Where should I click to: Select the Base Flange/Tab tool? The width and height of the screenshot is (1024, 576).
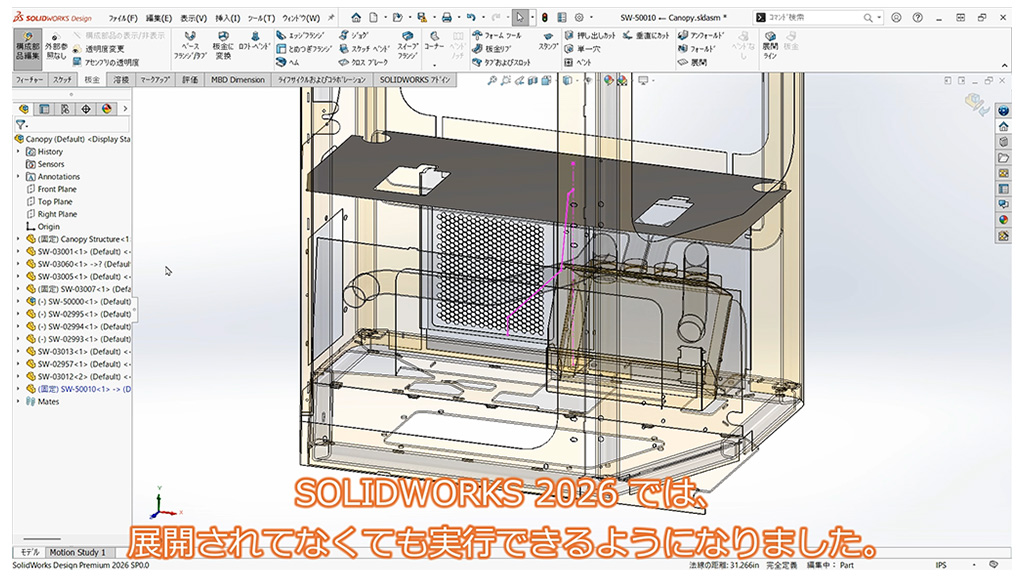point(190,46)
